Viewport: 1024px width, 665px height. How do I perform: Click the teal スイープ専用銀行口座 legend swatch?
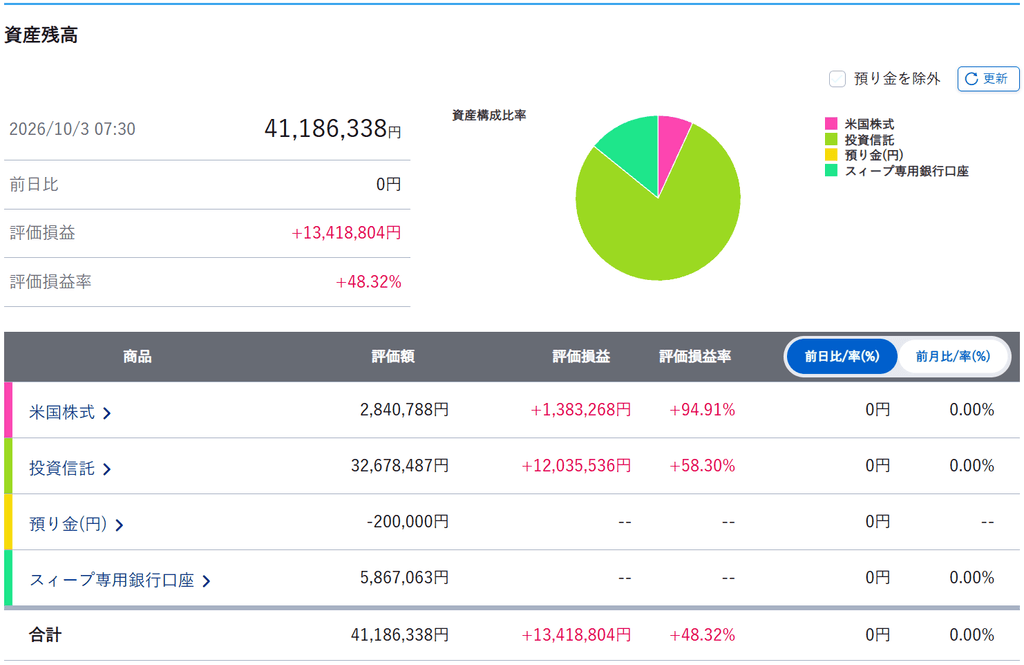coord(831,170)
